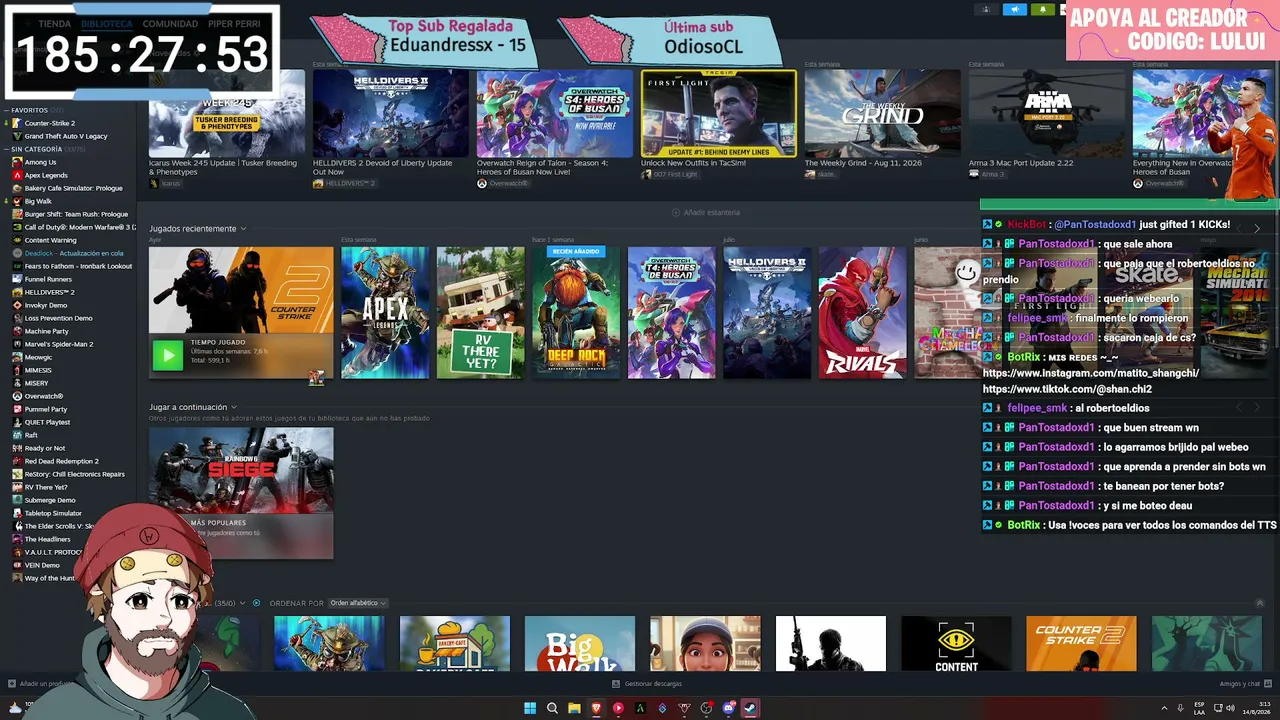The image size is (1280, 720).
Task: Open the TIENDA tab
Action: (55, 24)
